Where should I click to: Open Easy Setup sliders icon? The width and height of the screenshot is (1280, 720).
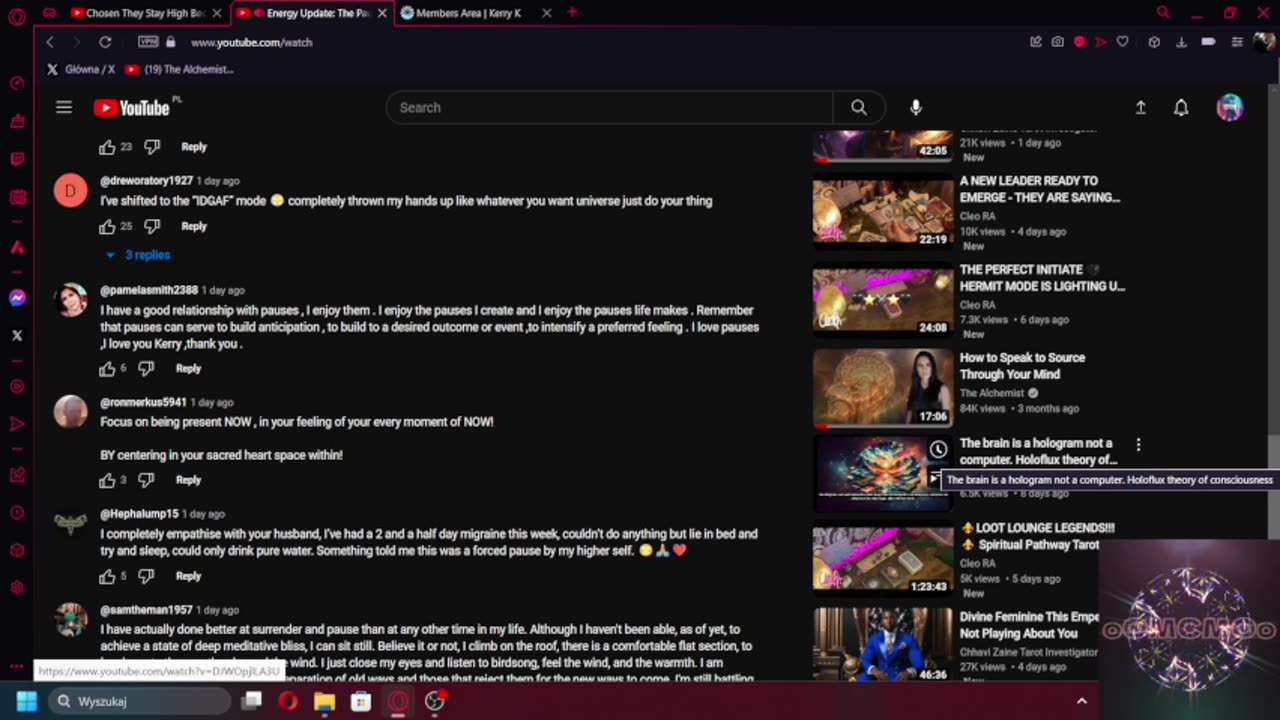pos(1237,42)
